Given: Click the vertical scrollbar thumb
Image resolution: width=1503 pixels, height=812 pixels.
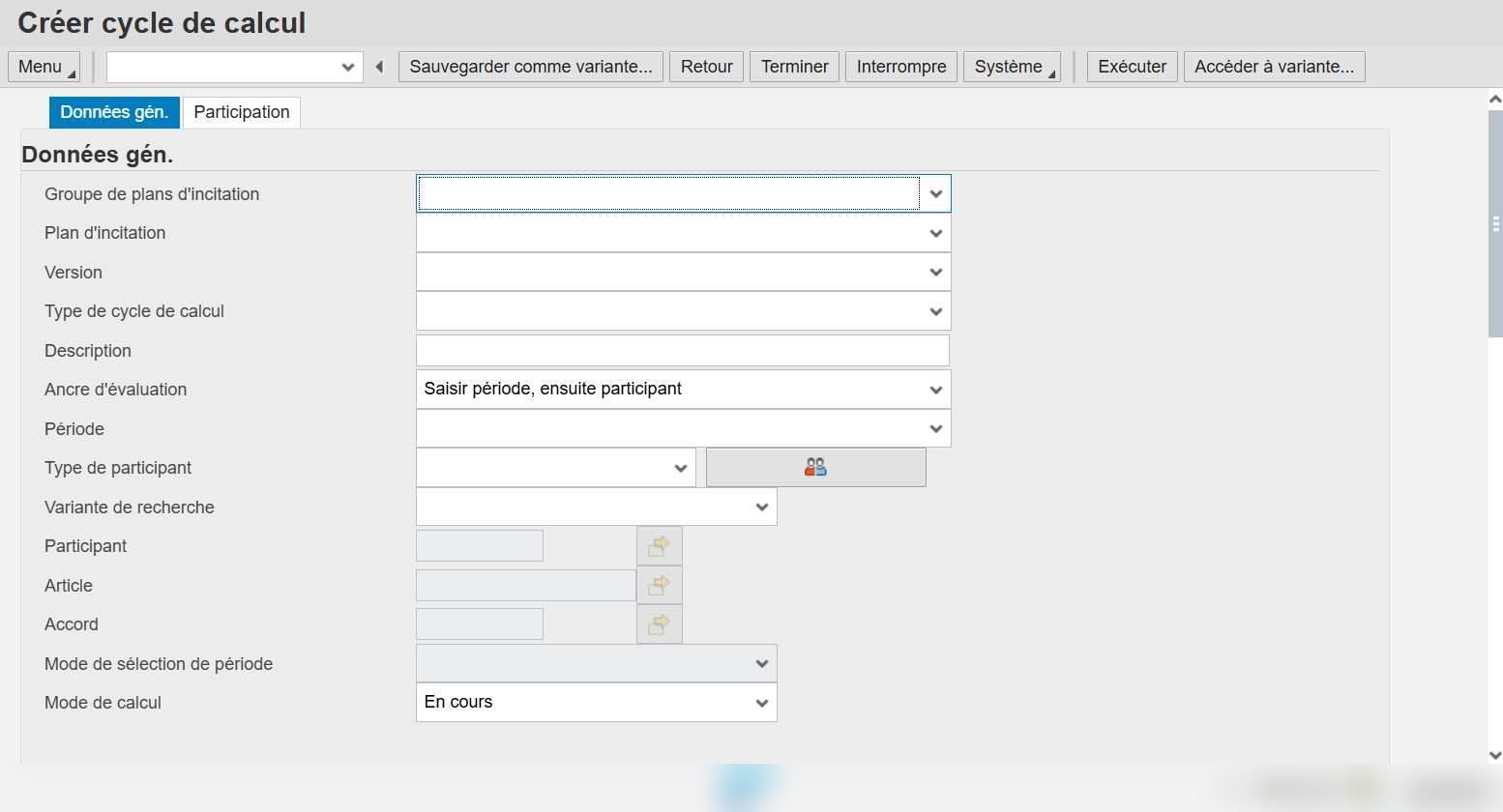Looking at the screenshot, I should (1495, 223).
